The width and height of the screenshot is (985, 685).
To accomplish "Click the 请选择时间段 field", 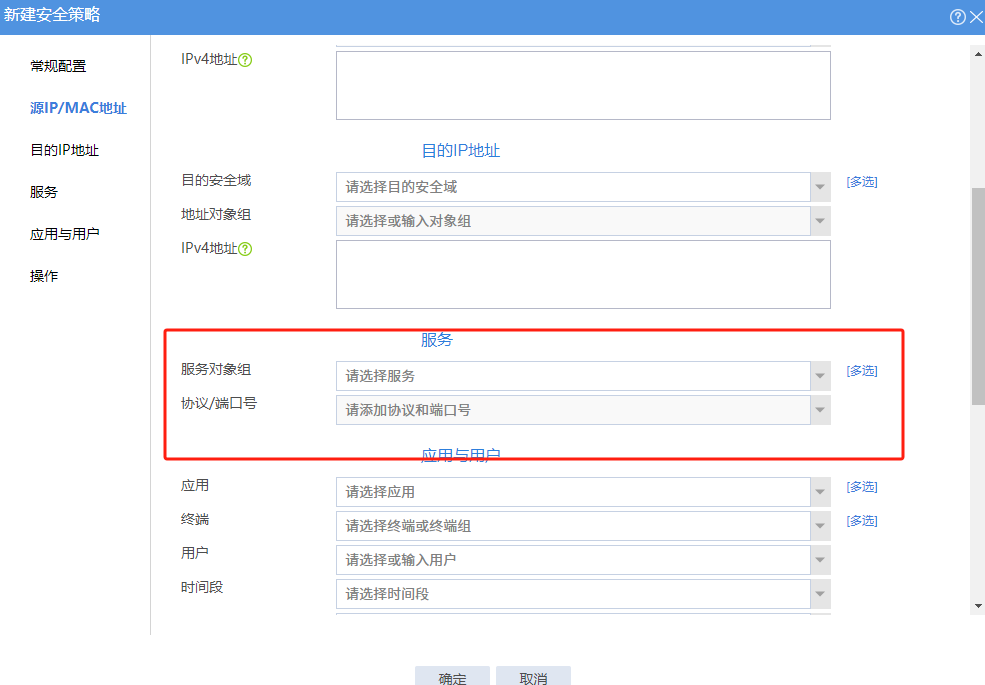I will pyautogui.click(x=573, y=594).
